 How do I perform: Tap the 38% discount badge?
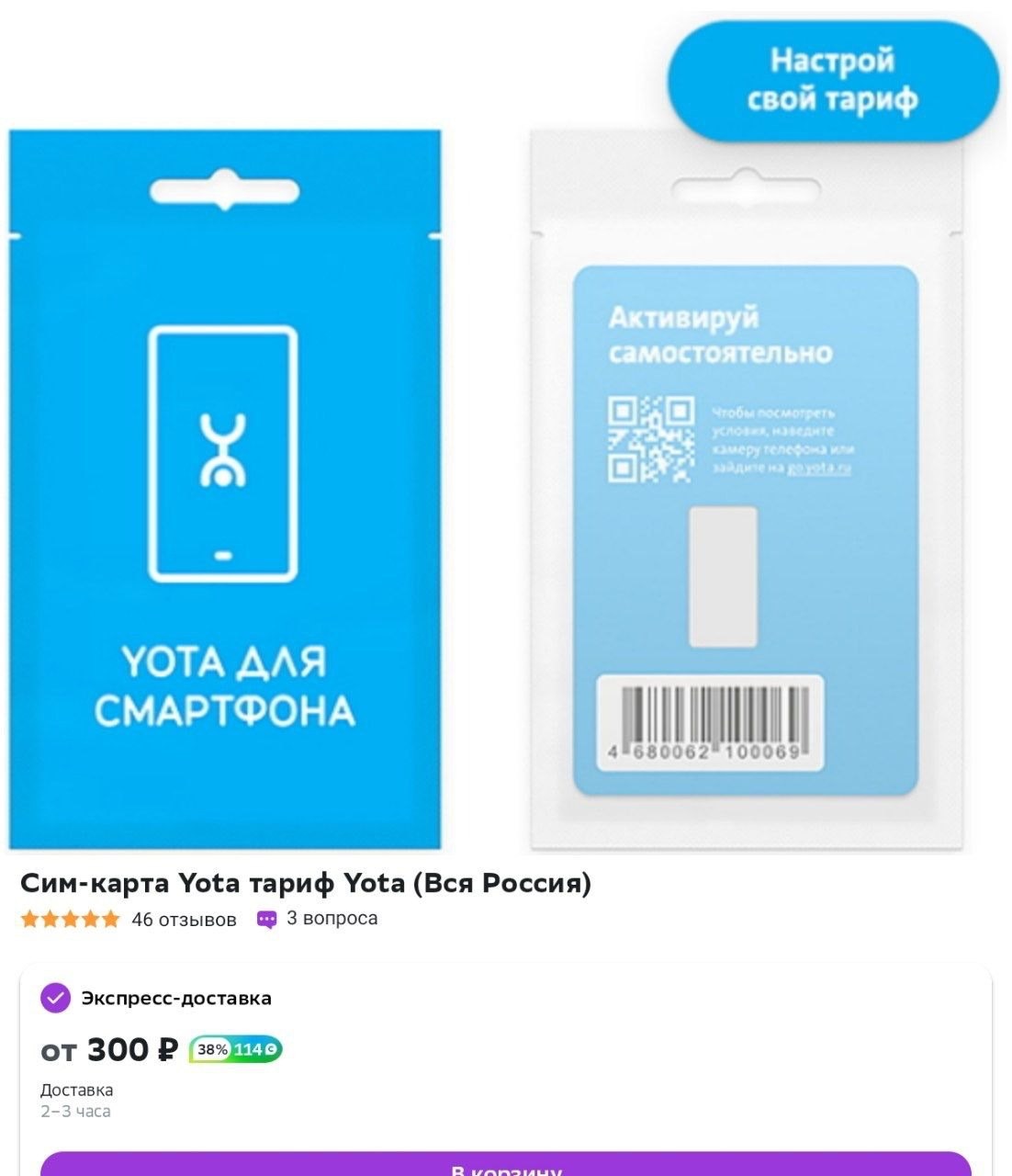point(212,1049)
